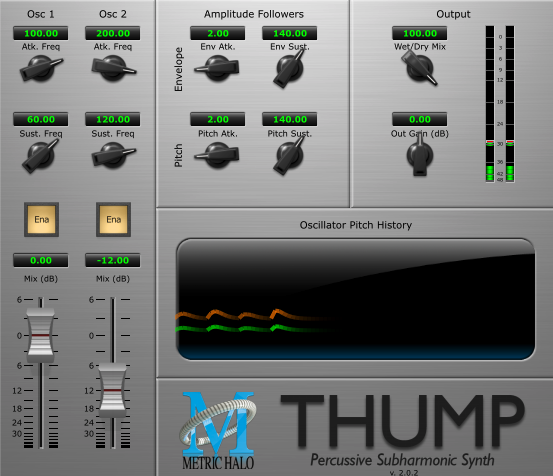Toggle the Osc 2 Ena button
The width and height of the screenshot is (553, 476).
113,219
